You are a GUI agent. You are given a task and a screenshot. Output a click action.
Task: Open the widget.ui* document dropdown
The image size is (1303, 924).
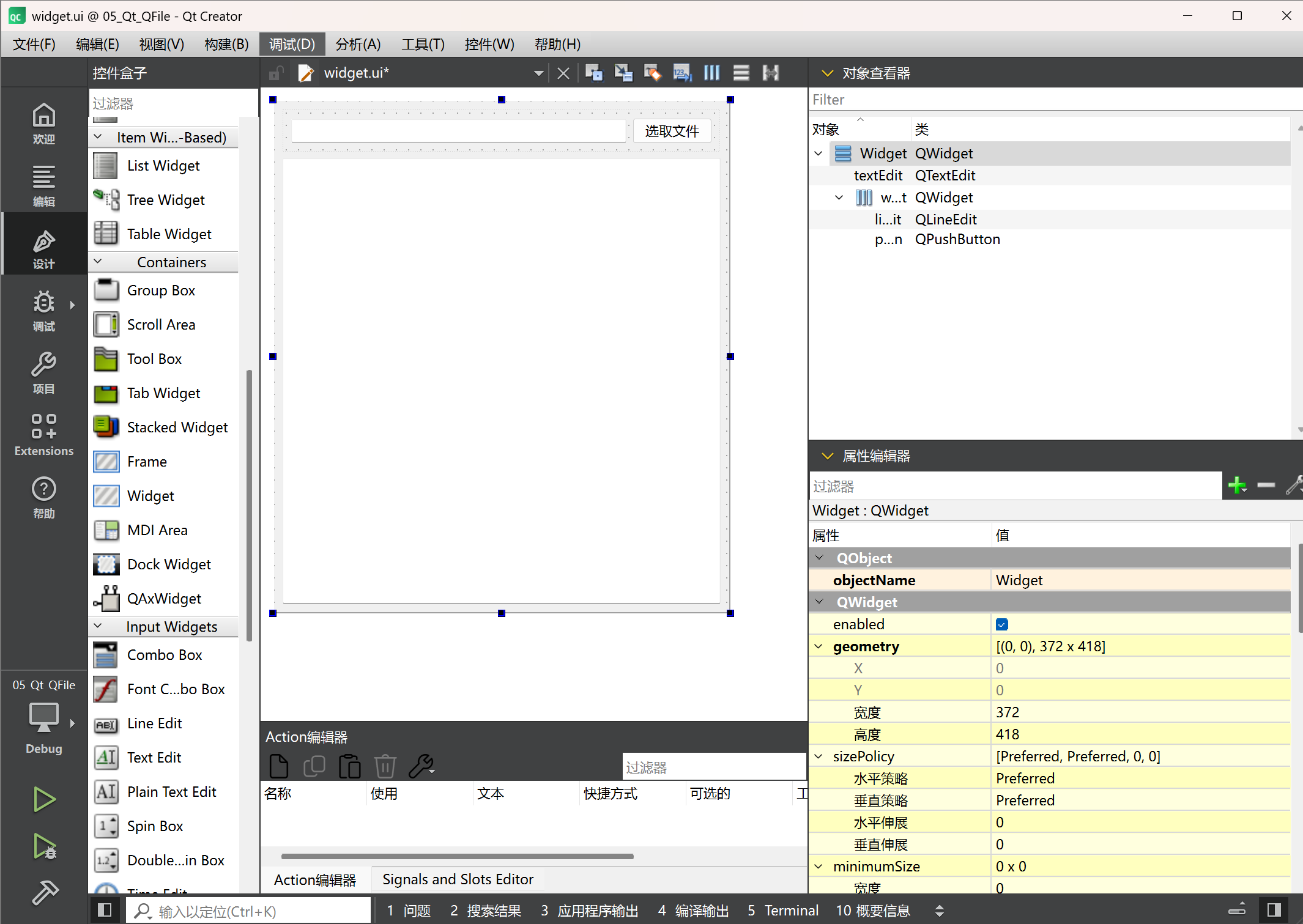click(x=538, y=73)
